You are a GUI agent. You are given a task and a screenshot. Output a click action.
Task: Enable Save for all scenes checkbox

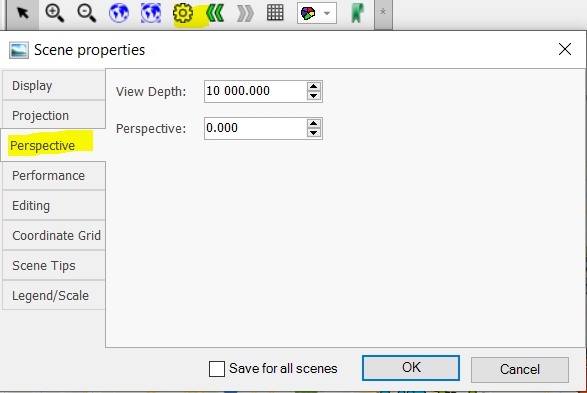(217, 369)
